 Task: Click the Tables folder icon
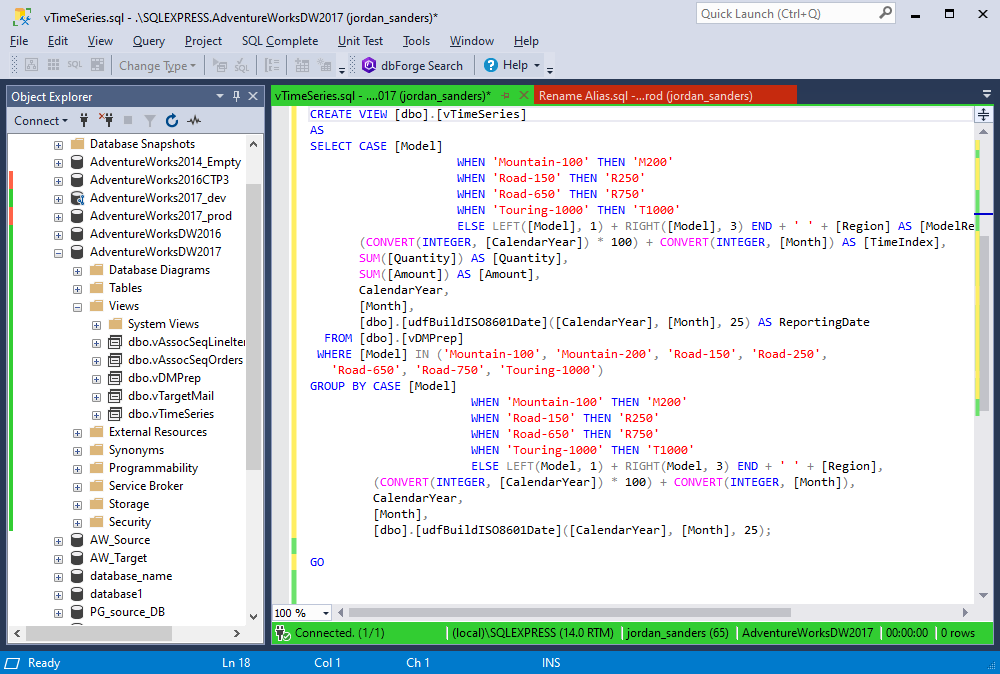97,288
